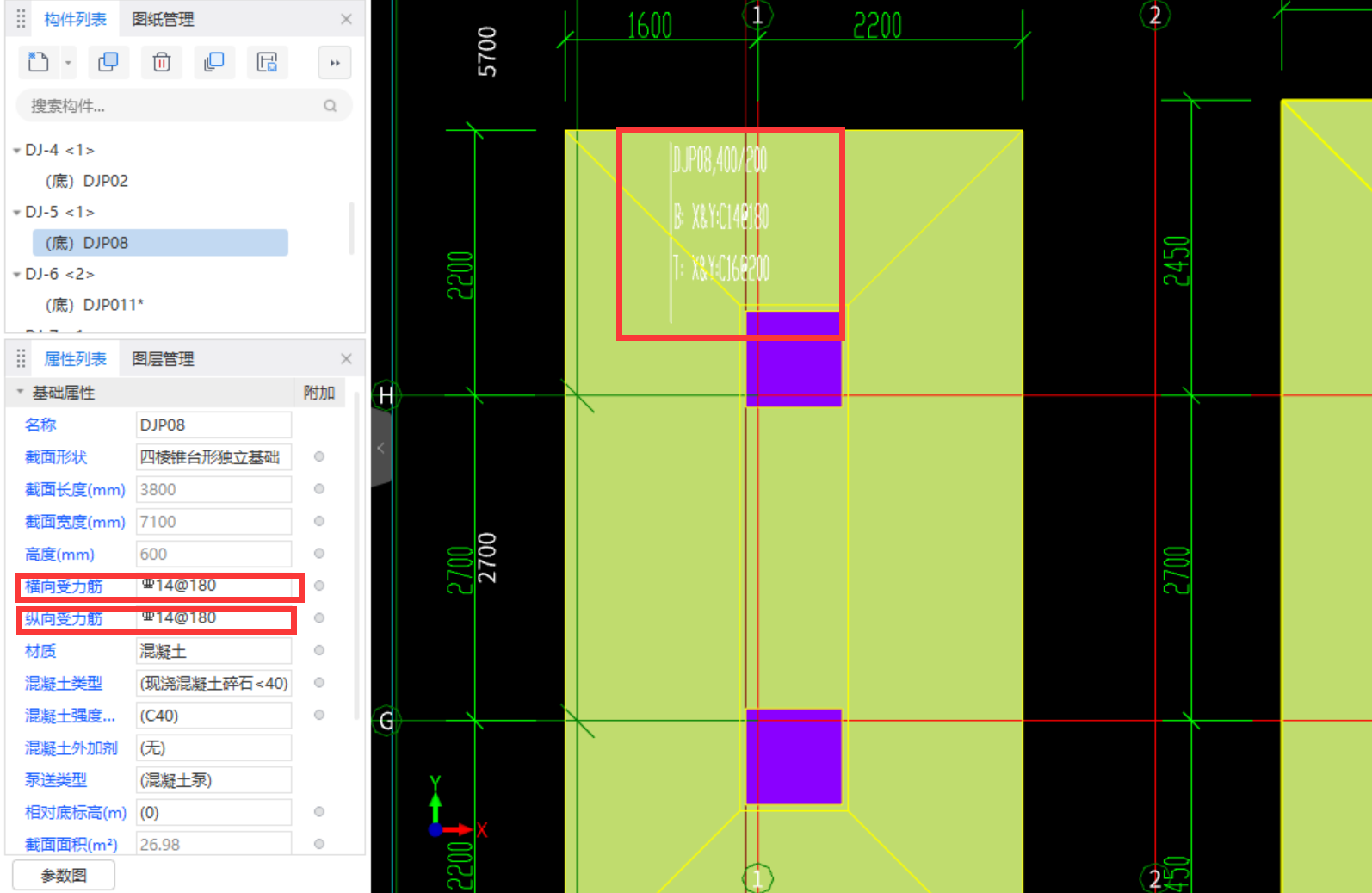Click the component tree scrollbar

[x=351, y=228]
